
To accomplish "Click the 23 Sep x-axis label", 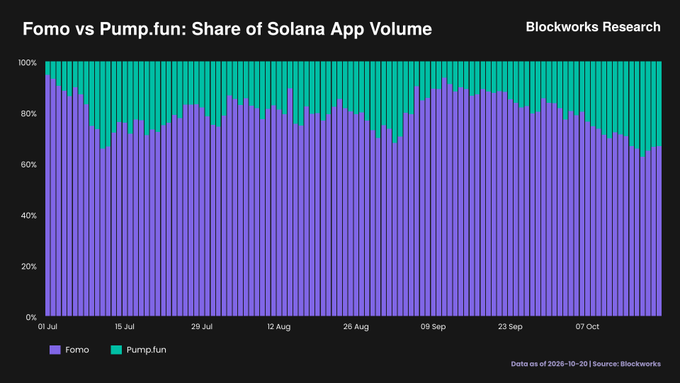I will (510, 327).
